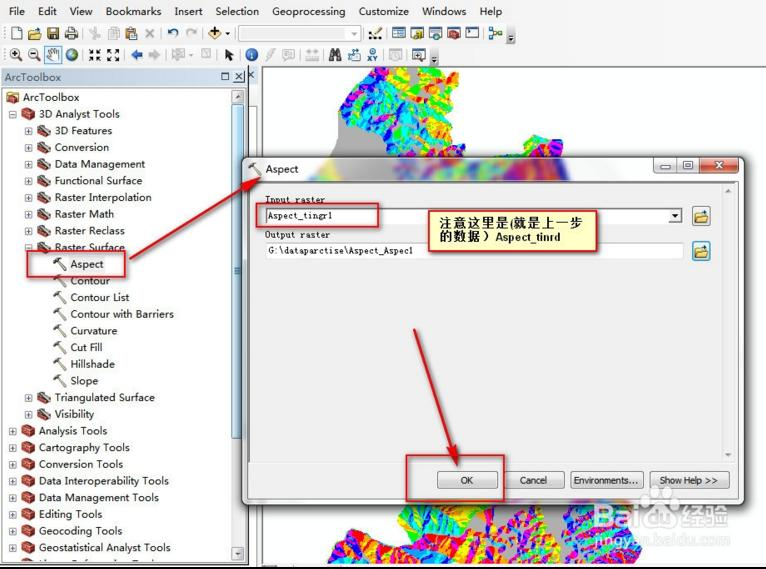Click the Add Data plus icon
Viewport: 766px width, 569px height.
pyautogui.click(x=214, y=33)
